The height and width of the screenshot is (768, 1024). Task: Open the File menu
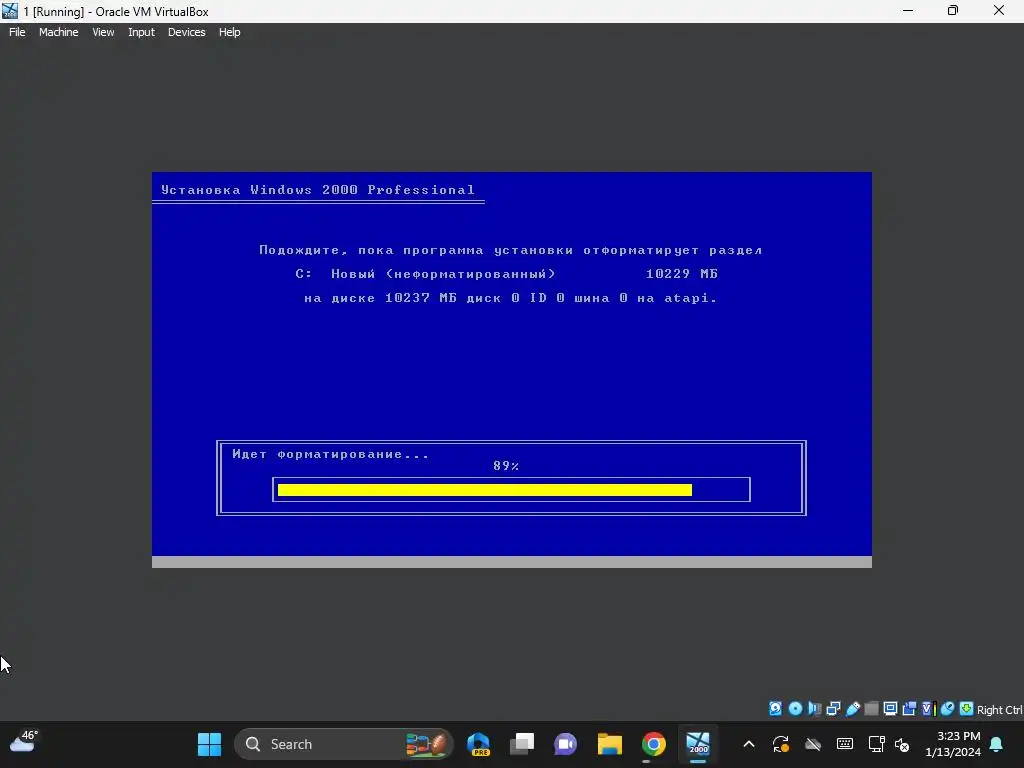click(x=17, y=32)
